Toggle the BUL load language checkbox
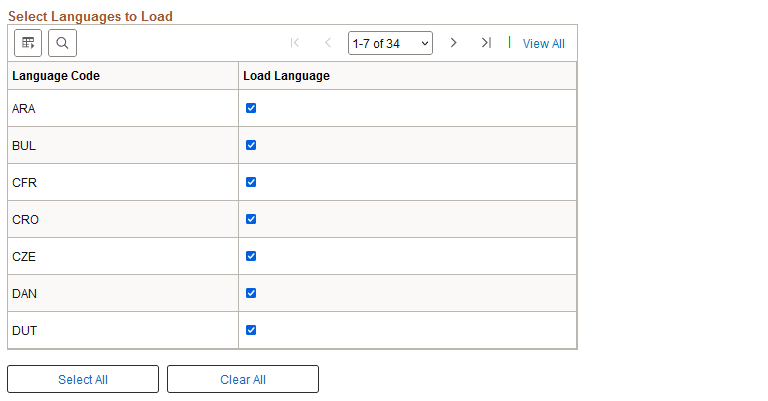This screenshot has width=768, height=401. tap(251, 145)
